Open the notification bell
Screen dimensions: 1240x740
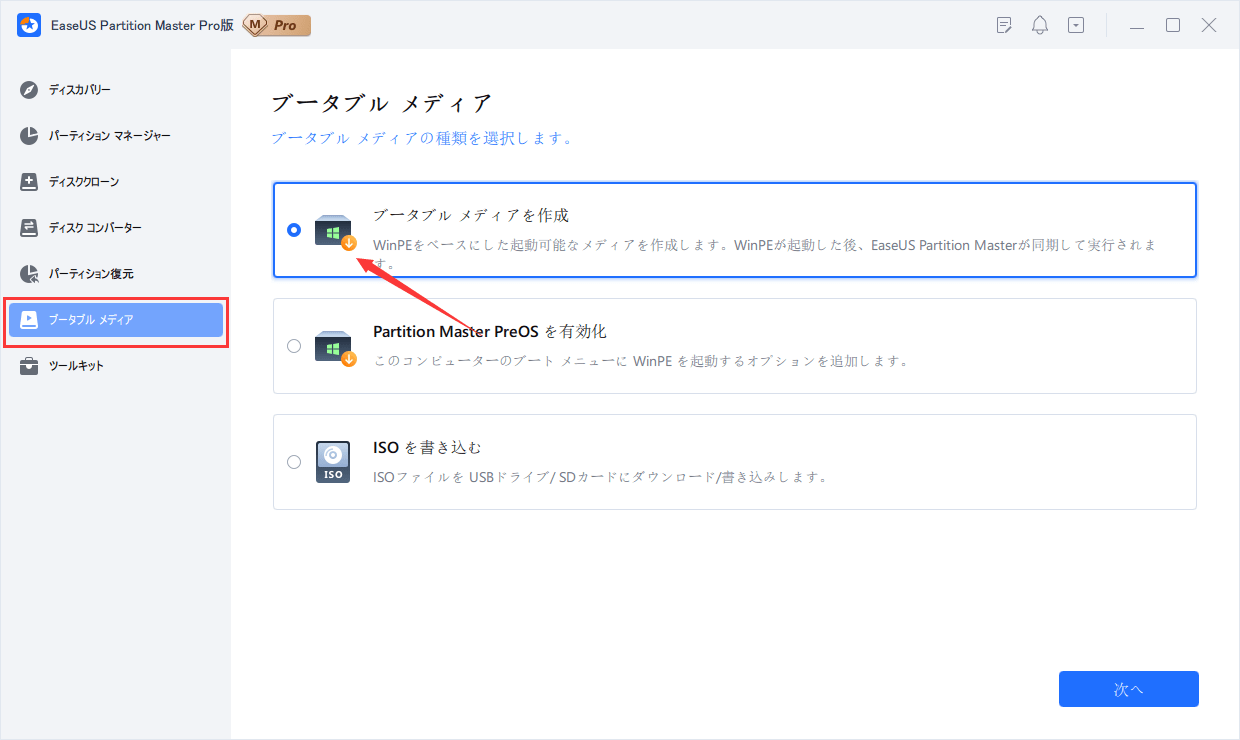[x=1039, y=24]
